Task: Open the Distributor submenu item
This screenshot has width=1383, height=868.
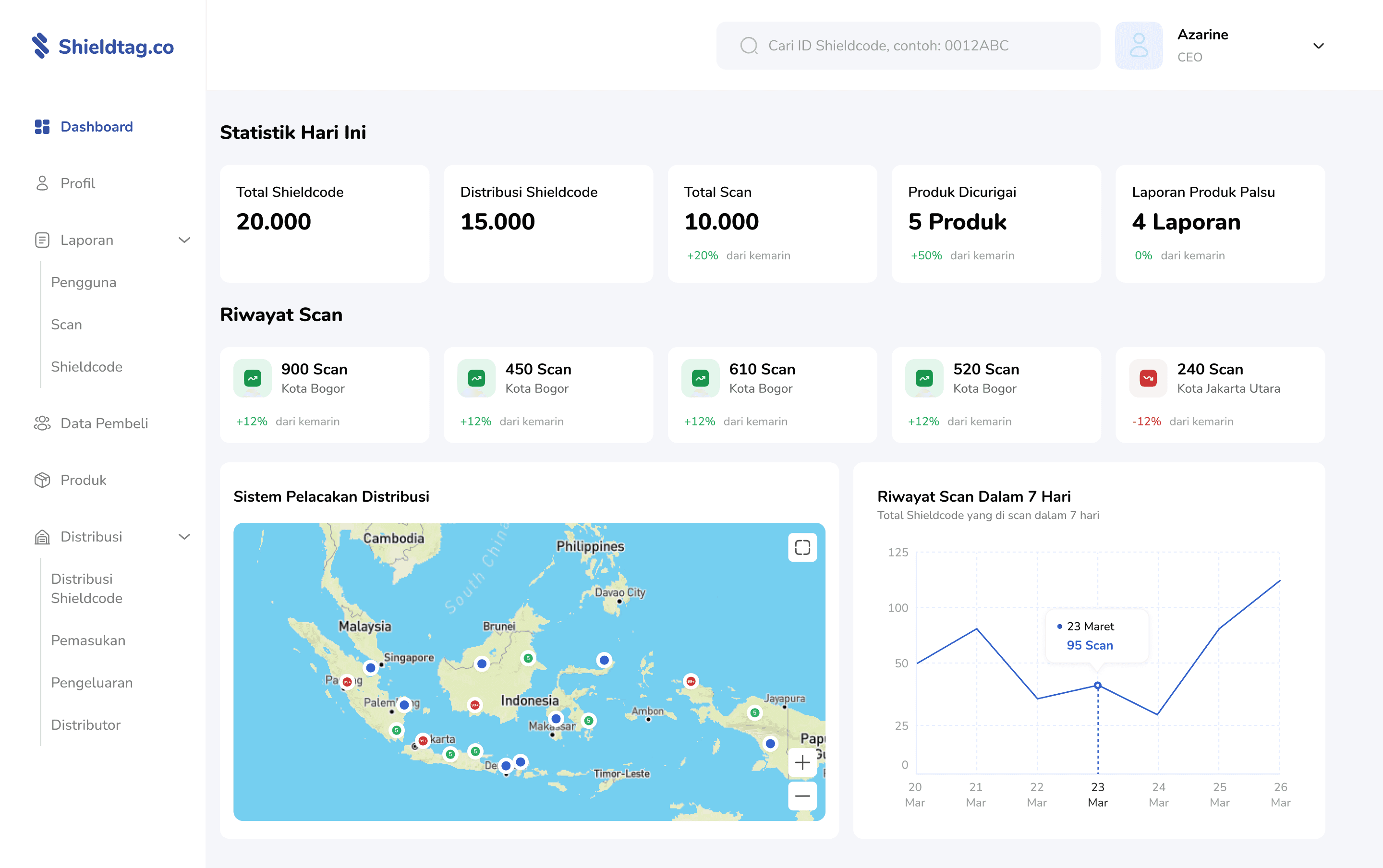Action: point(86,724)
